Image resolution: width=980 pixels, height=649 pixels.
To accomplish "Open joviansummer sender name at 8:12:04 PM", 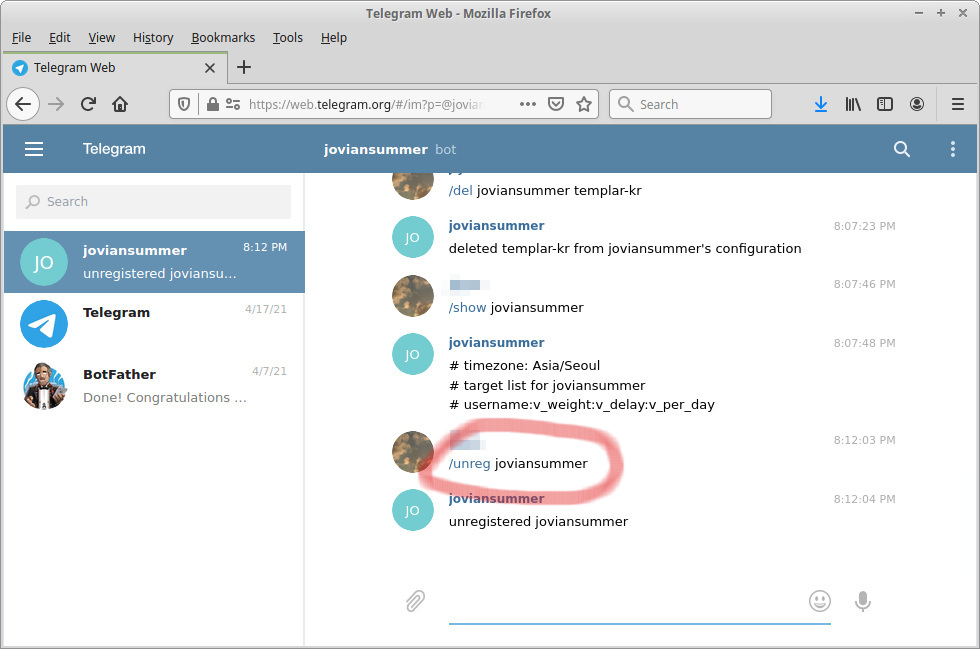I will [496, 498].
